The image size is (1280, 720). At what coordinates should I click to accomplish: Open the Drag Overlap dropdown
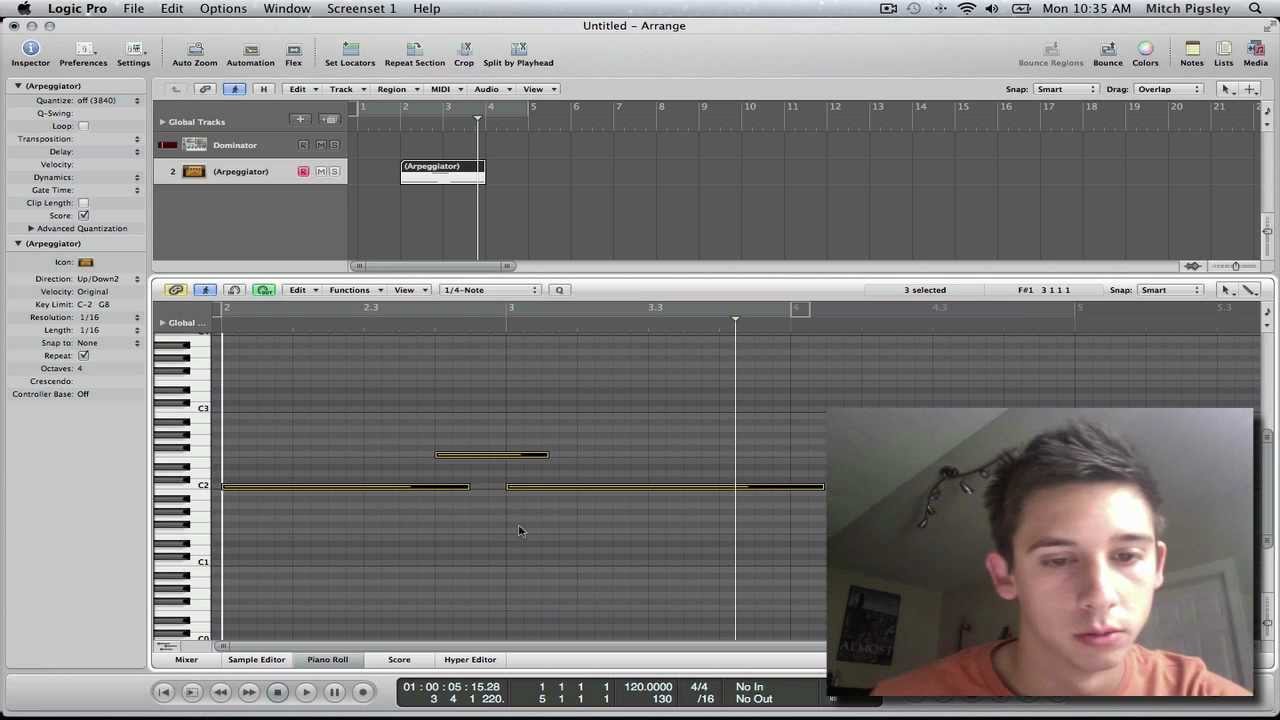pyautogui.click(x=1168, y=89)
